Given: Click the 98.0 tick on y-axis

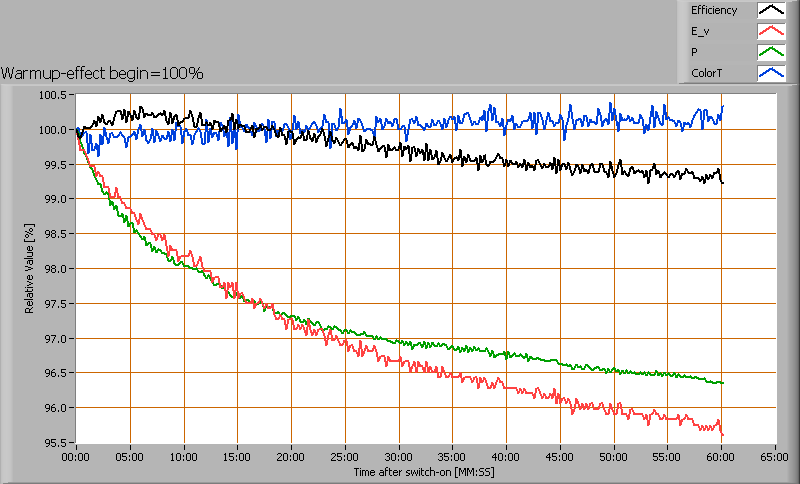Looking at the screenshot, I should click(57, 269).
